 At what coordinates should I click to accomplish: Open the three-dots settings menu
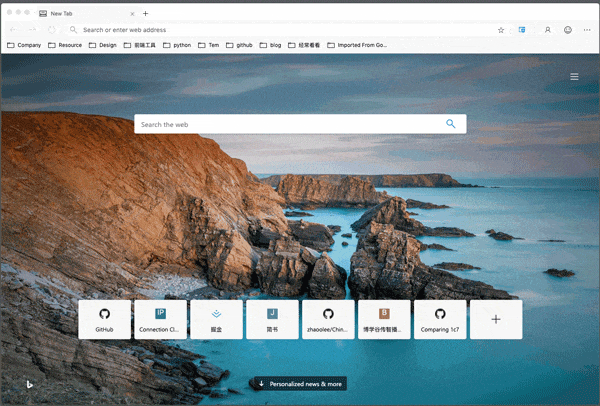(x=587, y=30)
